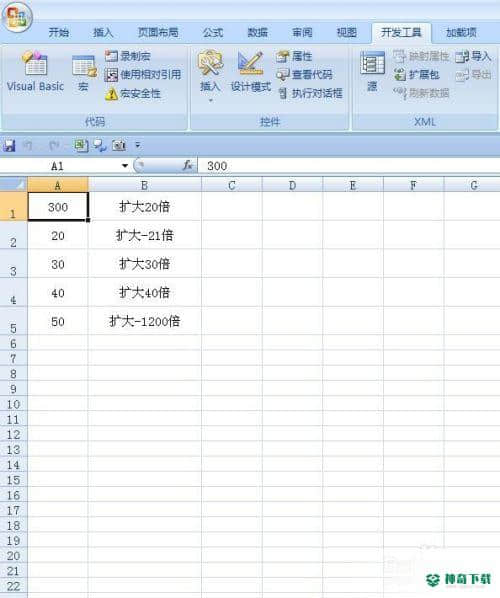The height and width of the screenshot is (598, 500).
Task: Open the Visual Basic editor
Action: pos(35,72)
